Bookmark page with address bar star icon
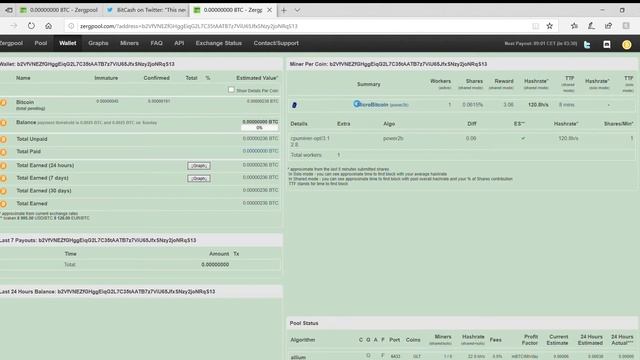The height and width of the screenshot is (360, 640). (x=550, y=26)
